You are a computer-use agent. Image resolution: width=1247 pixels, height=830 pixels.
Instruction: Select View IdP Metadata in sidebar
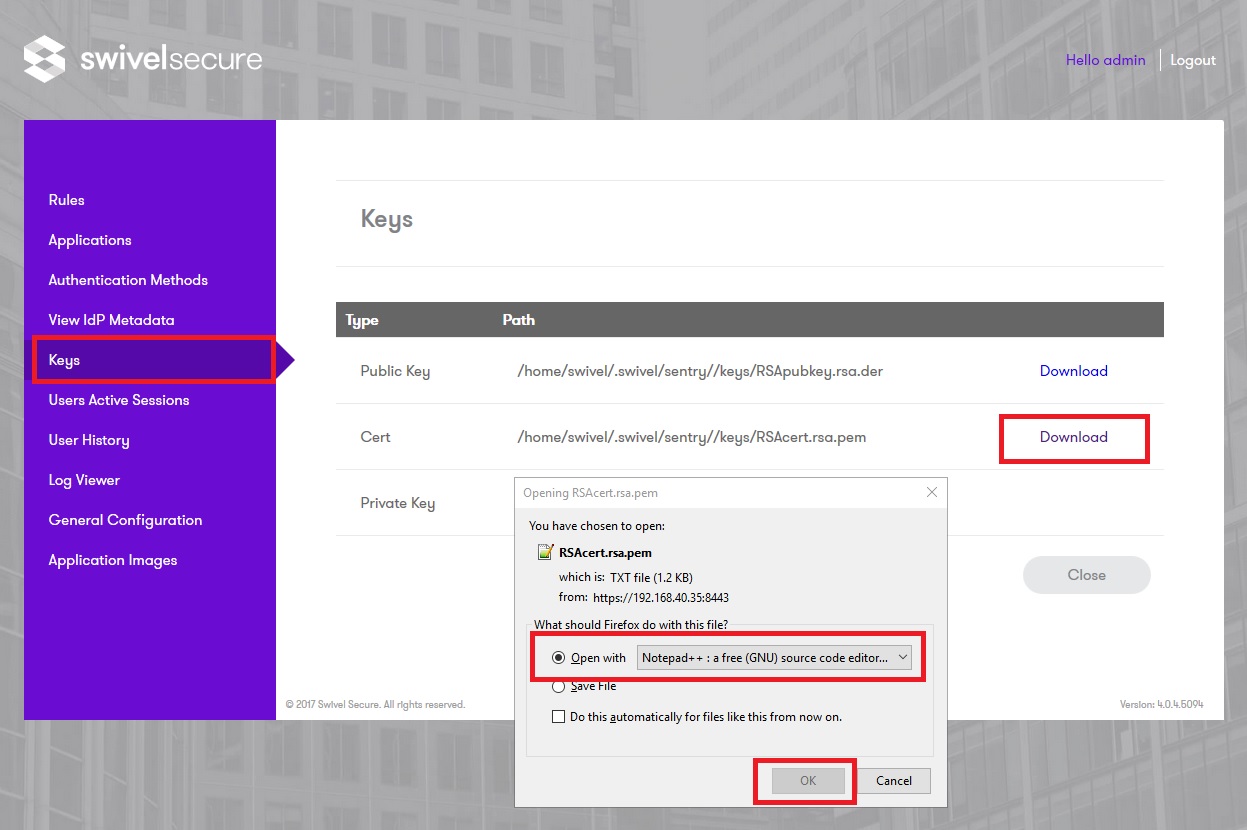(111, 320)
